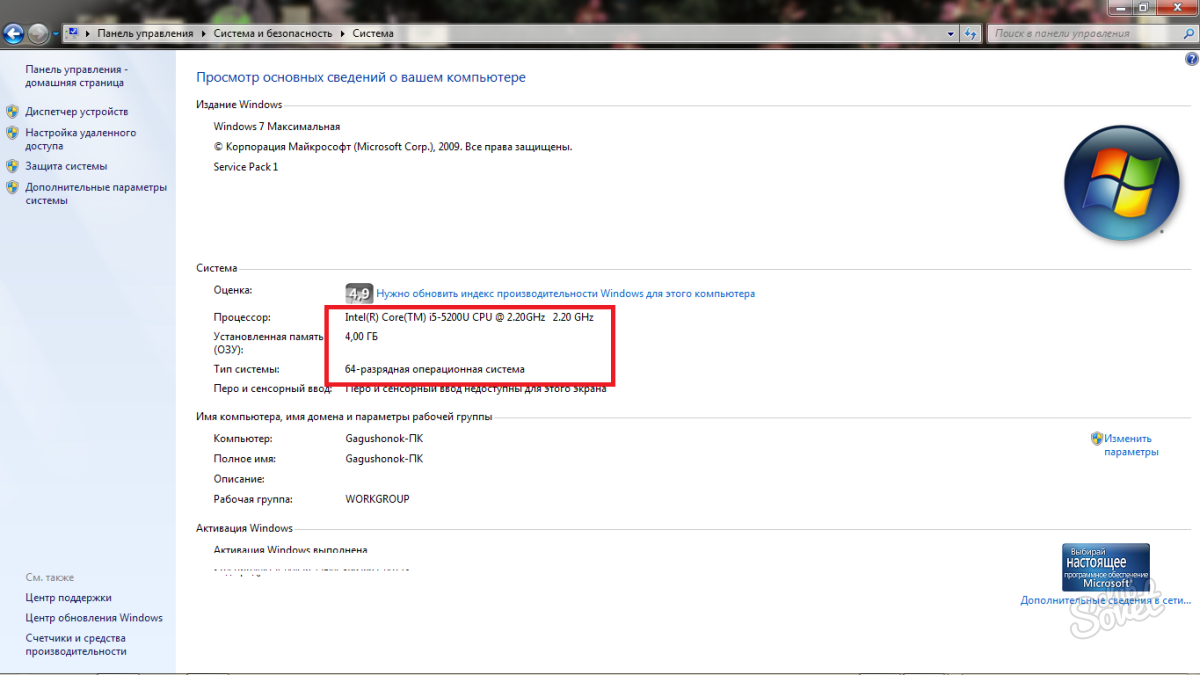The width and height of the screenshot is (1200, 675).
Task: Click shield icon beside 'Изменить параметры'
Action: coord(1096,438)
